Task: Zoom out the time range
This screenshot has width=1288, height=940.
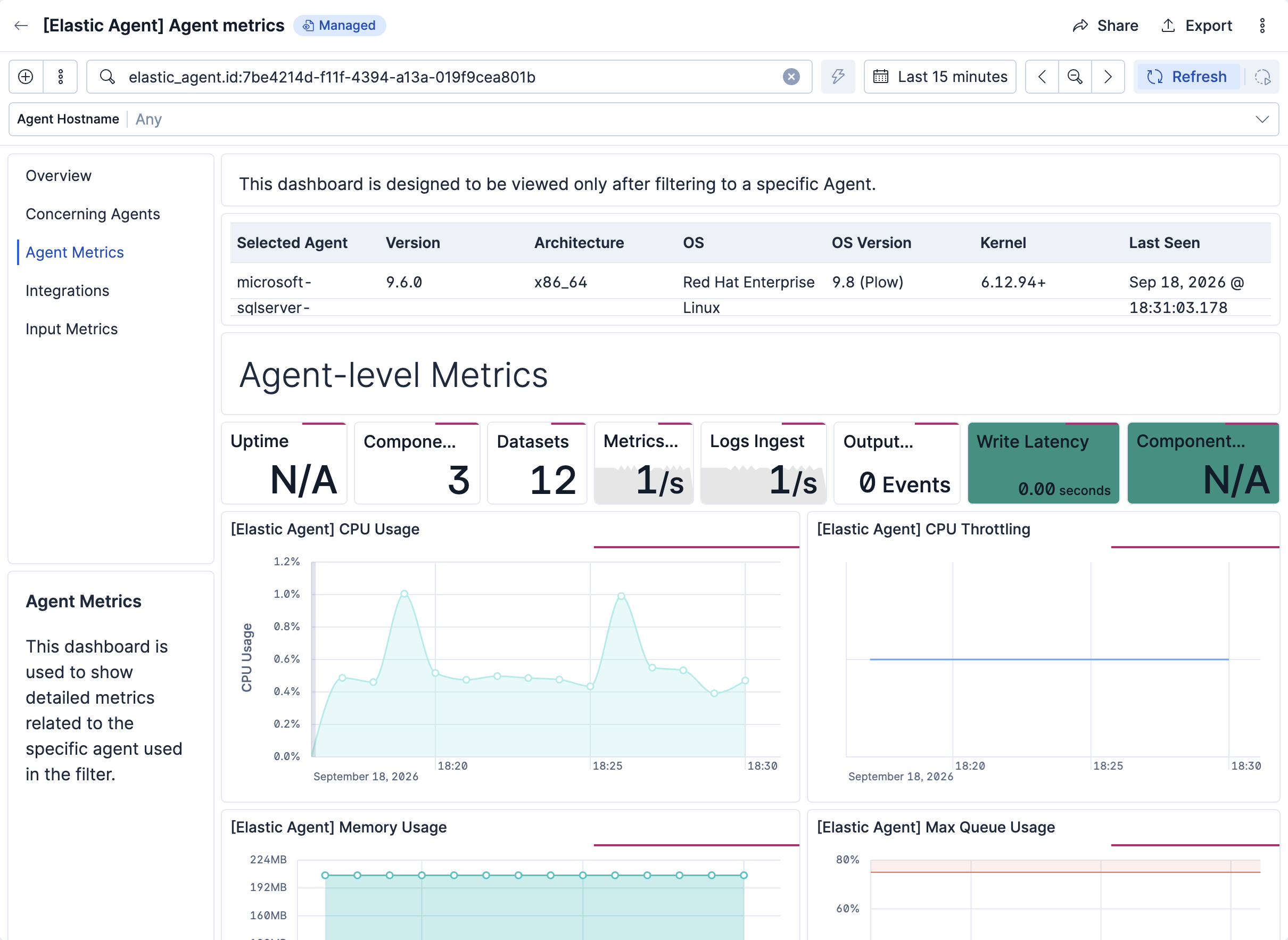Action: [x=1075, y=77]
